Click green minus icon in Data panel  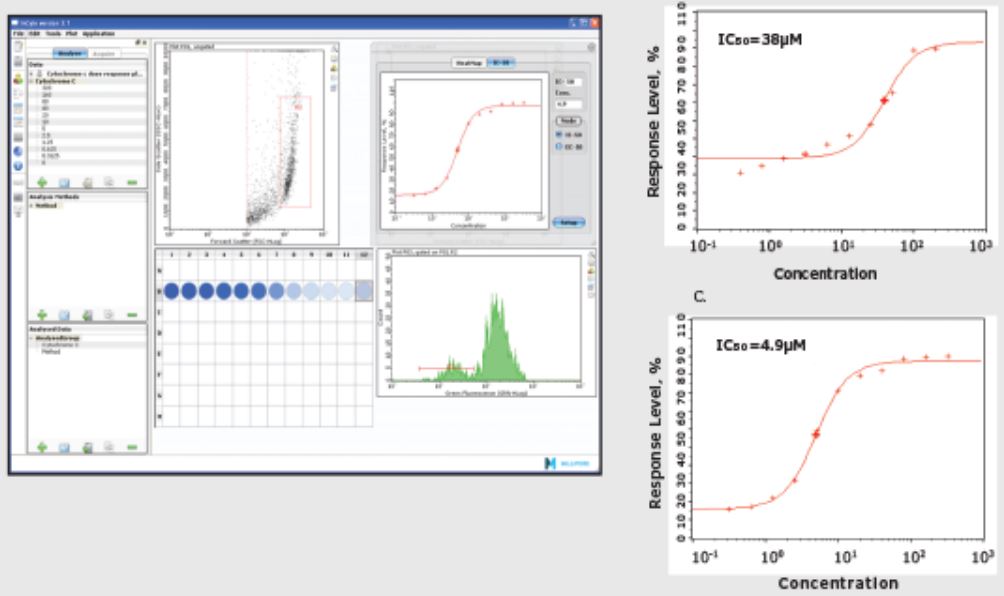132,182
